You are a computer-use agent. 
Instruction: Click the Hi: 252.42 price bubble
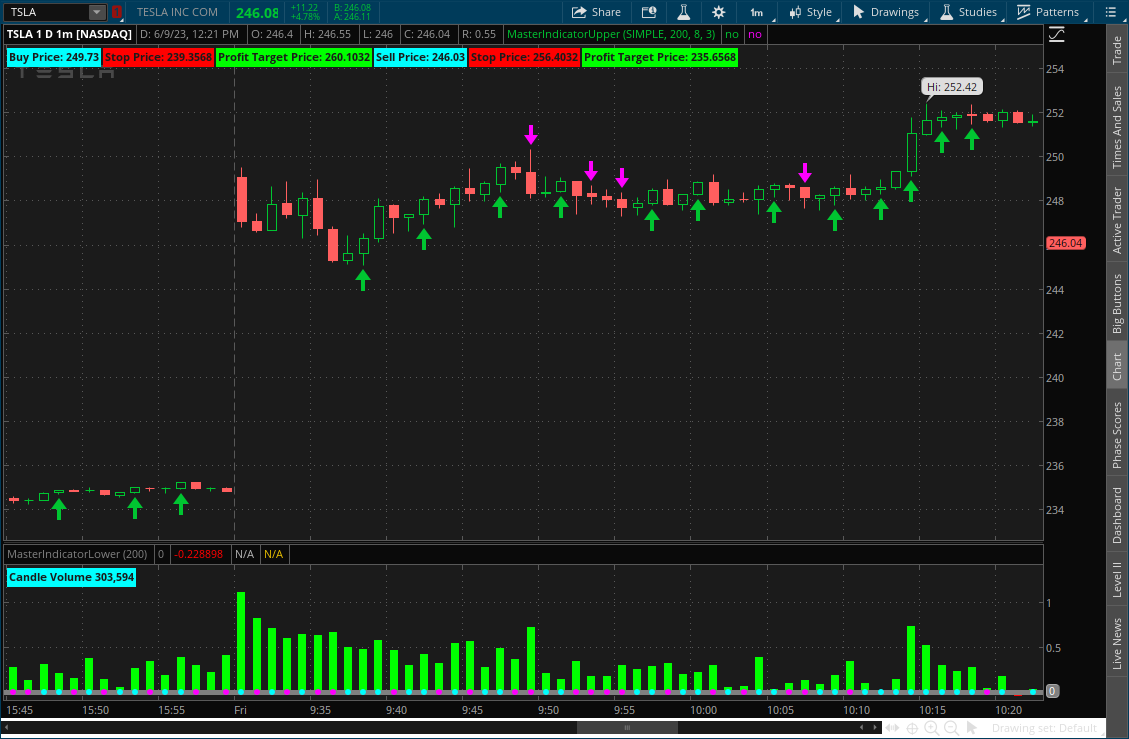point(952,86)
